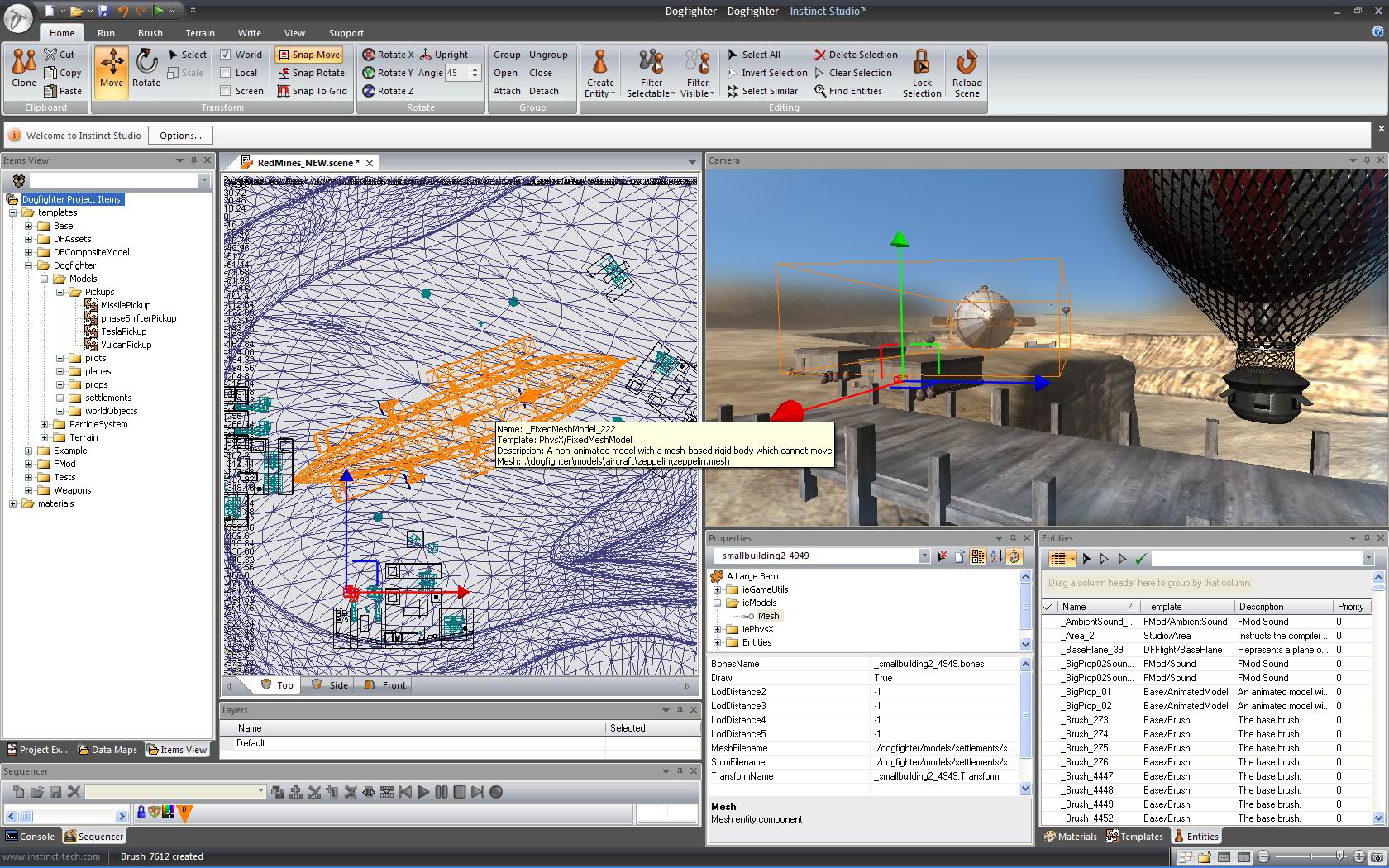The width and height of the screenshot is (1389, 868).
Task: Click Select All in the Editing group
Action: (x=754, y=55)
